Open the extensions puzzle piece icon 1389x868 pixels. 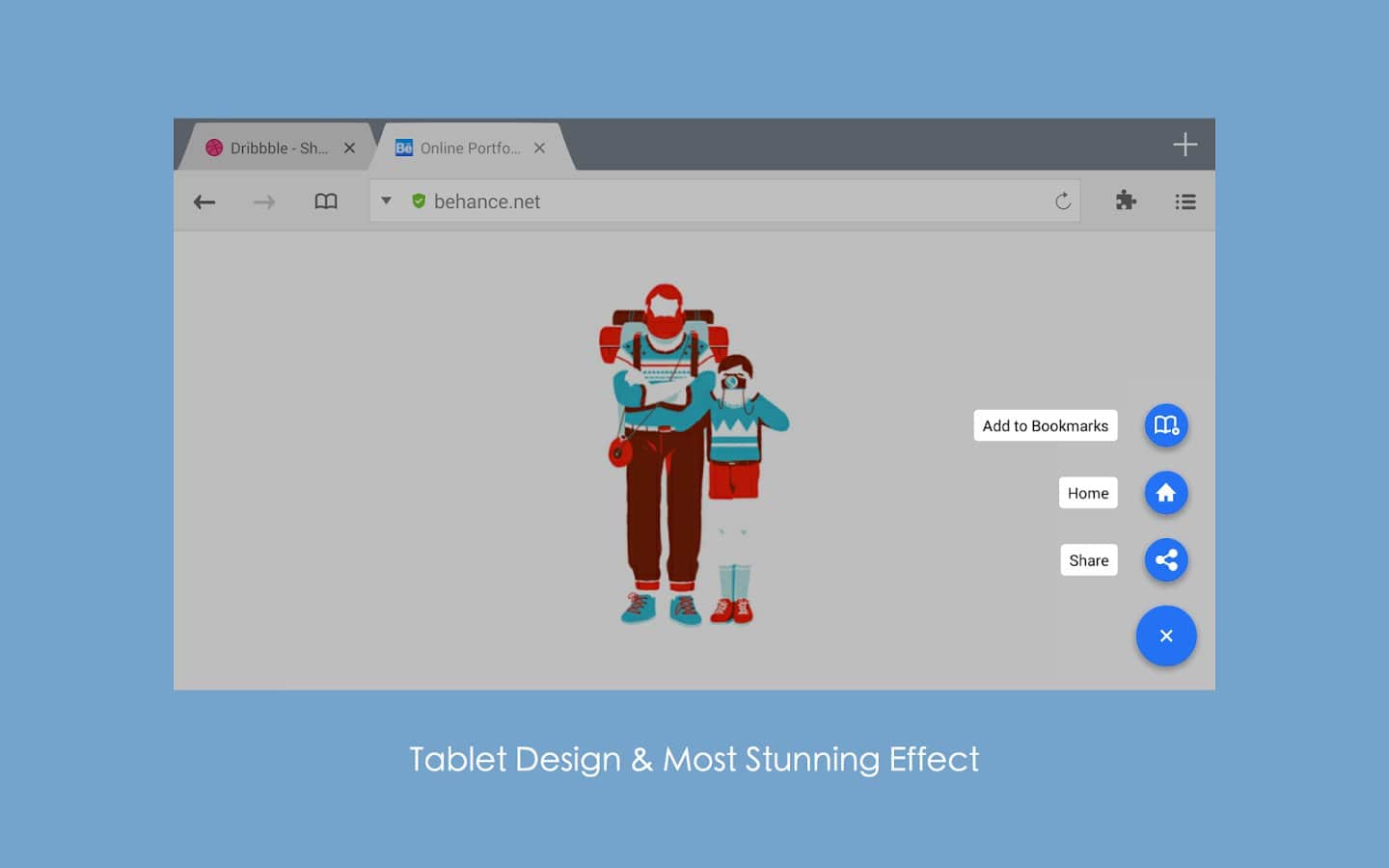click(x=1126, y=201)
